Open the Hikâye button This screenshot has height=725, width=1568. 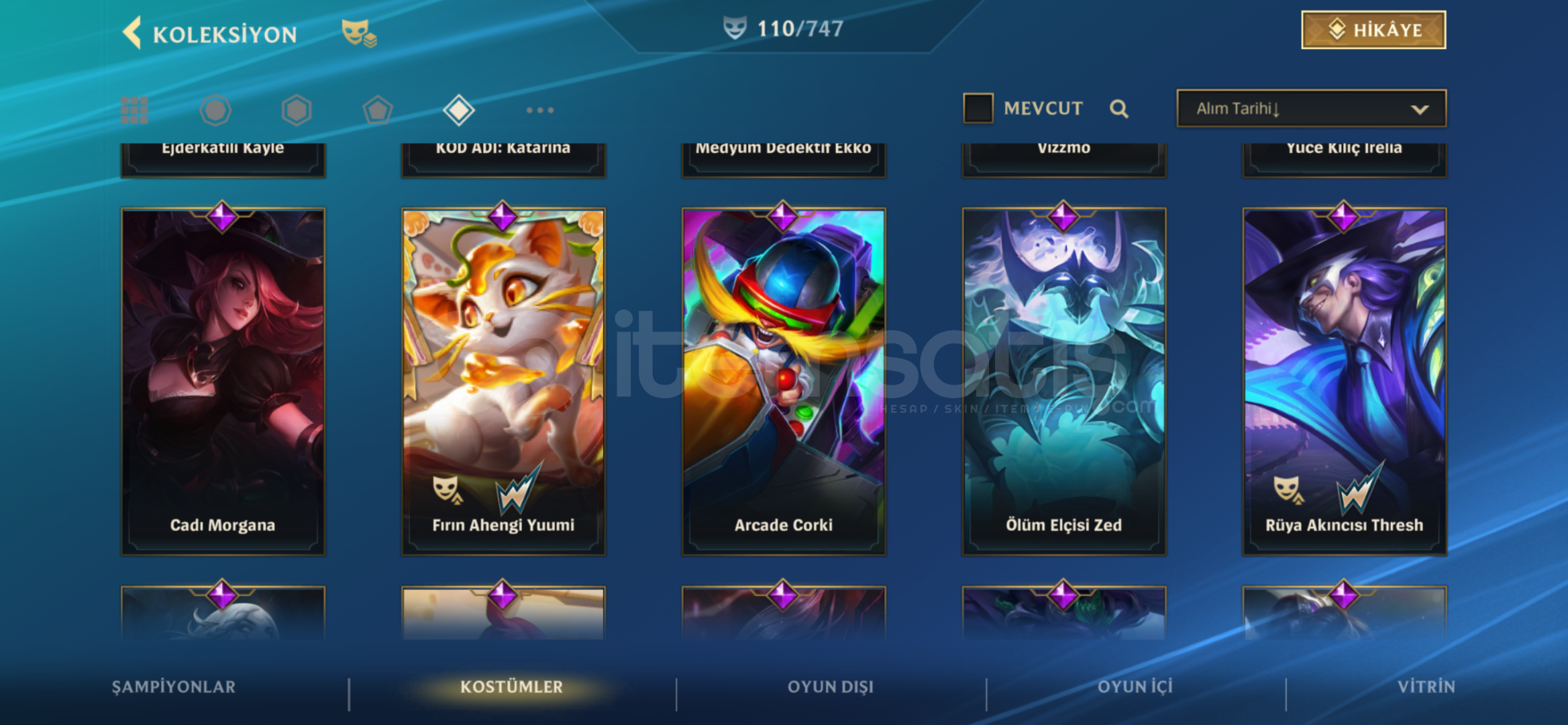1373,30
